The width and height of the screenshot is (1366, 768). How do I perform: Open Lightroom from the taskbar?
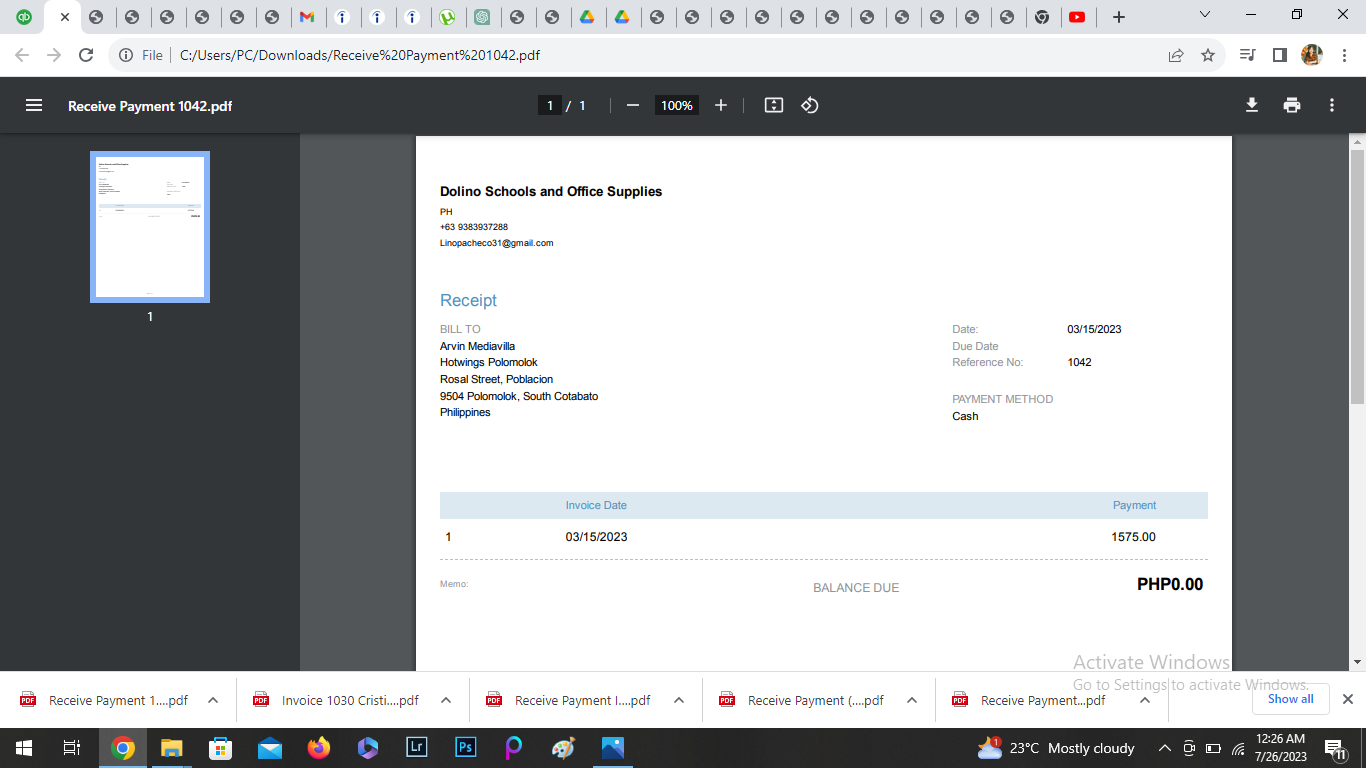click(416, 748)
